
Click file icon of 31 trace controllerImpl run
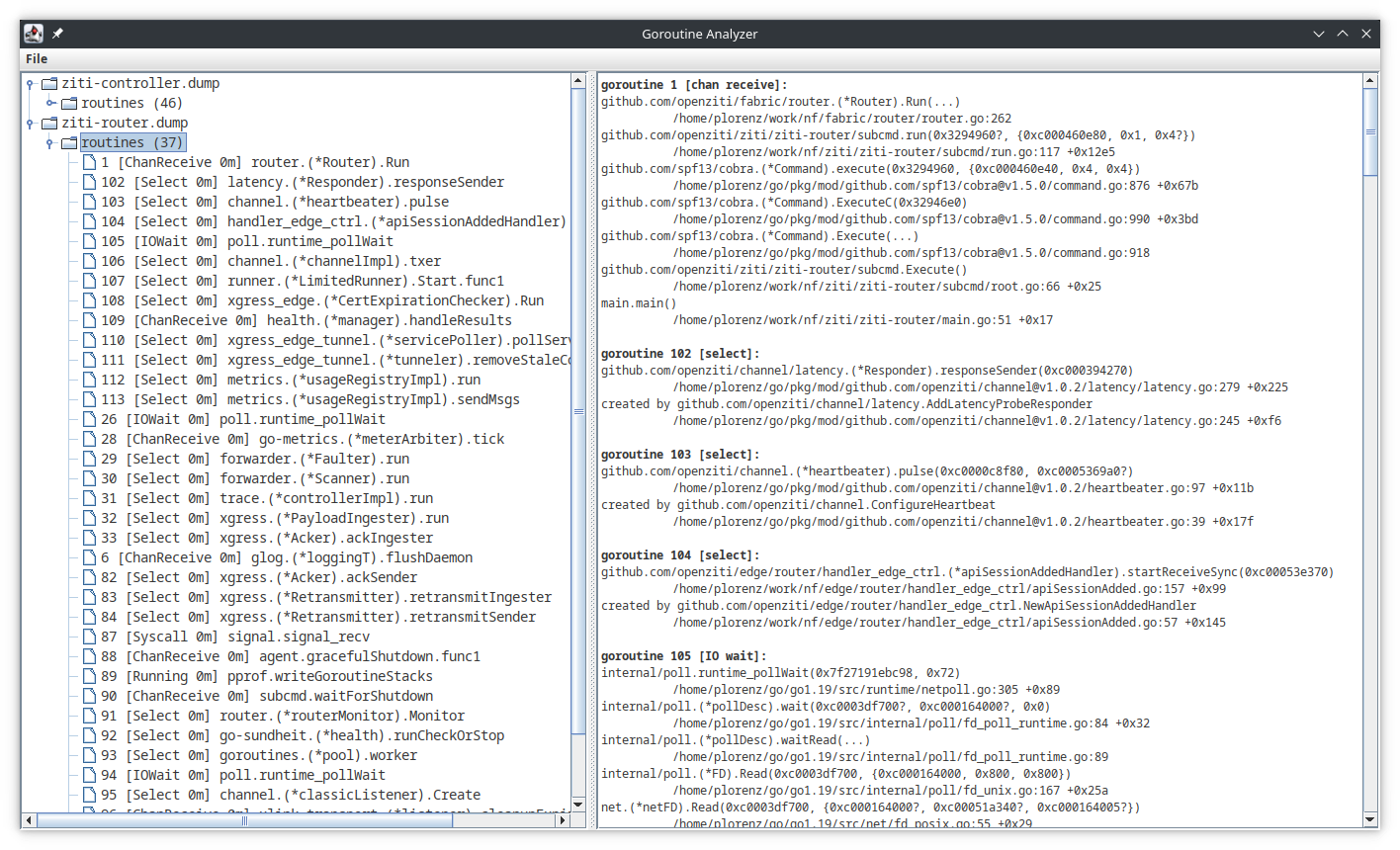click(x=89, y=498)
